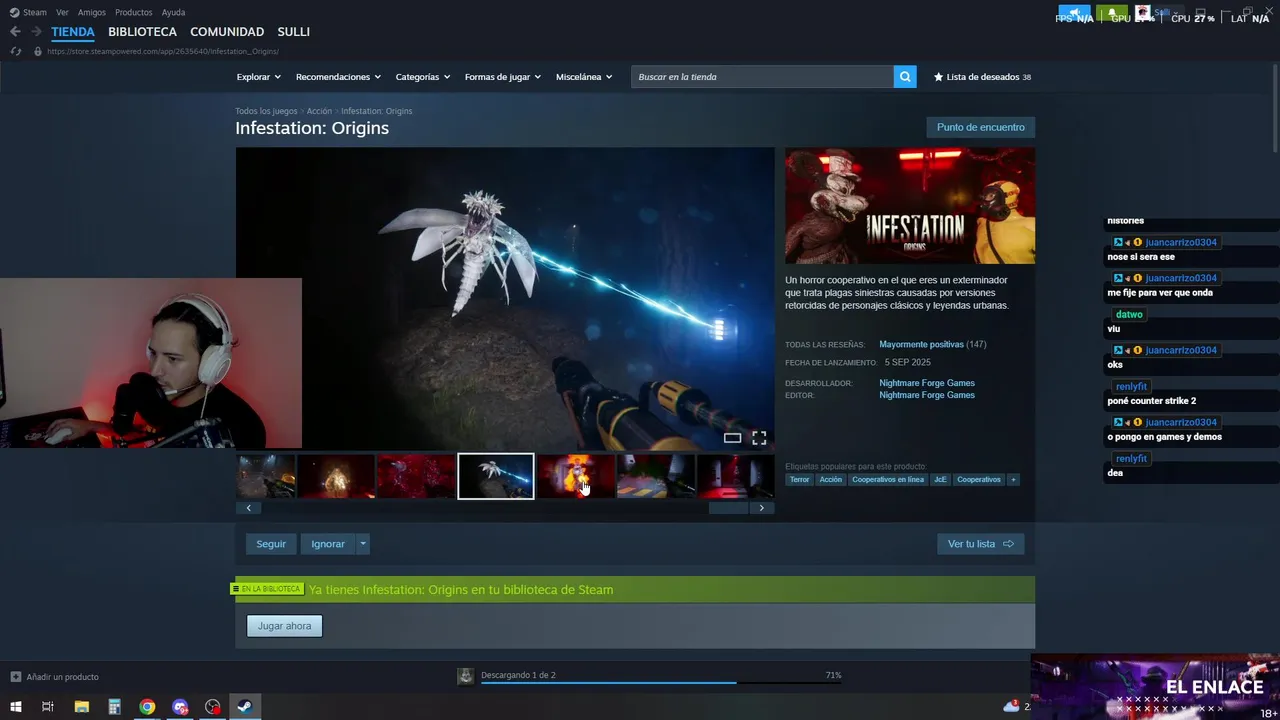Image resolution: width=1280 pixels, height=720 pixels.
Task: Open the Windows Start menu
Action: 15,707
